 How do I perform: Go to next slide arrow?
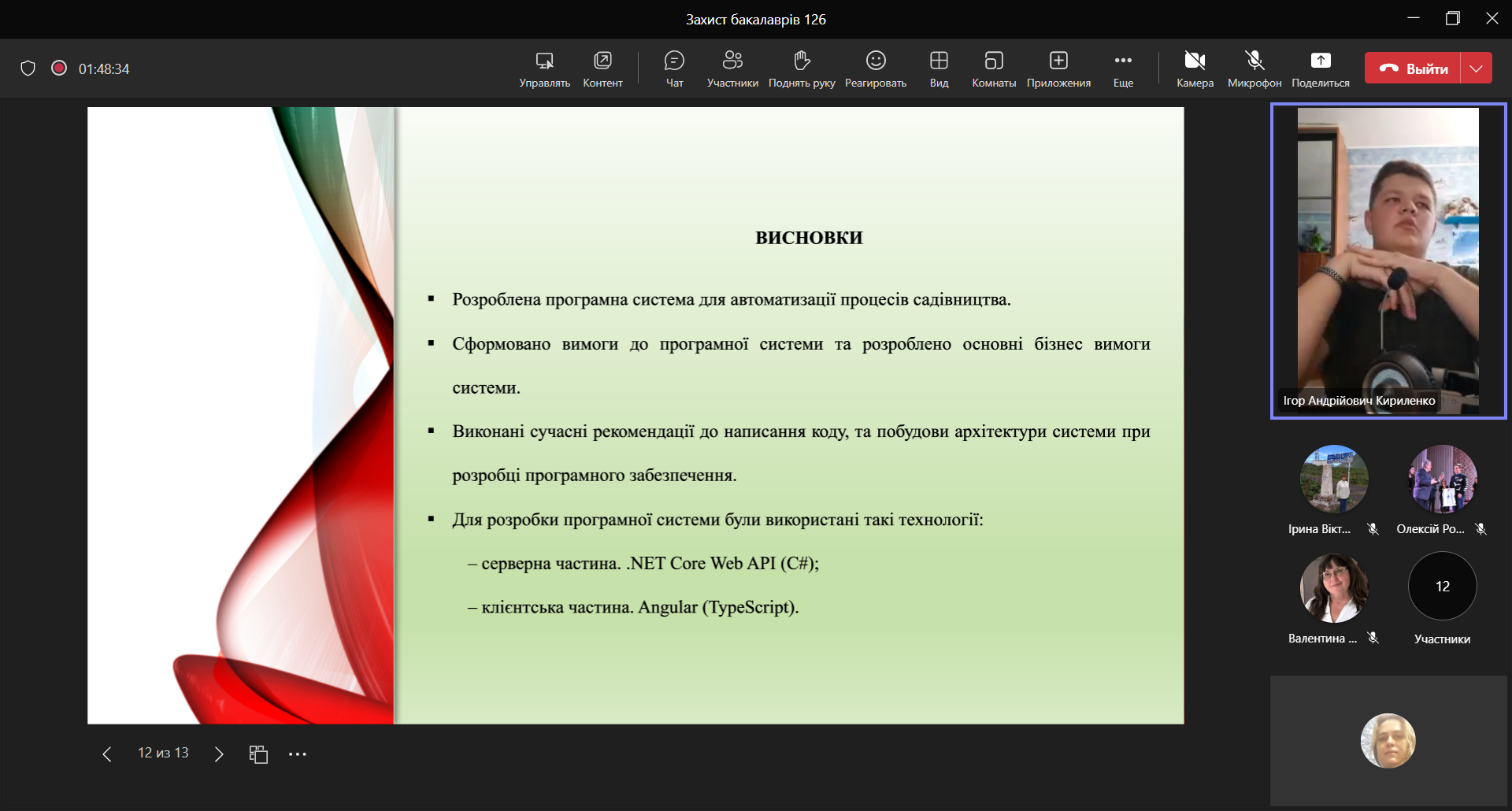click(219, 754)
